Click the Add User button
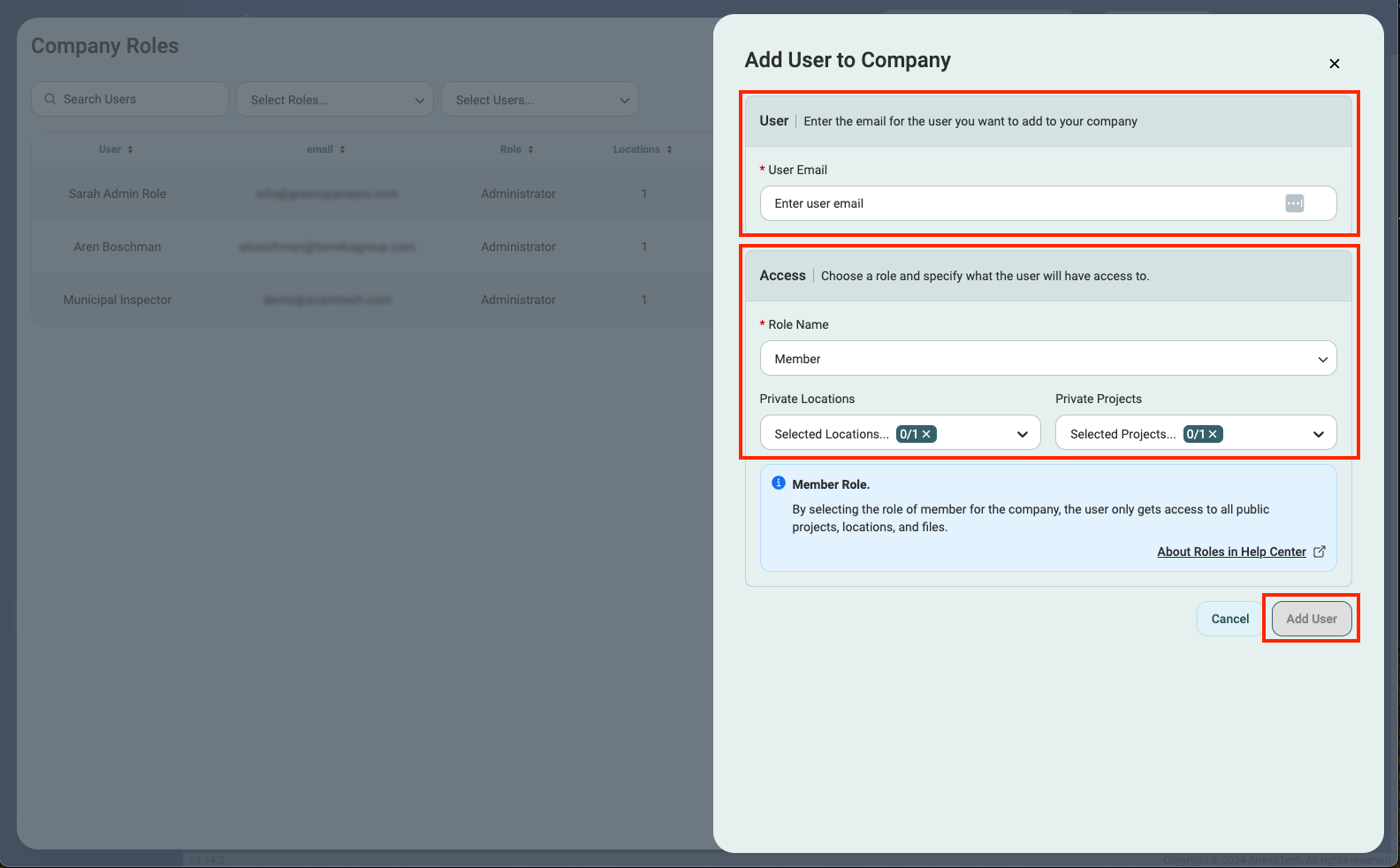This screenshot has height=868, width=1400. click(x=1311, y=619)
